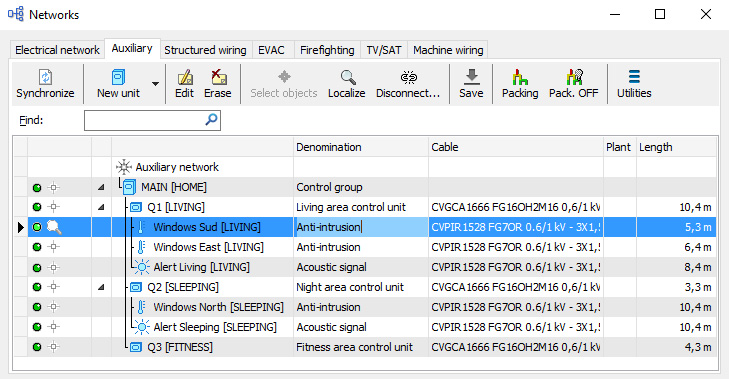729x379 pixels.
Task: Click green status dot of Q2 [SLEEPING]
Action: [37, 287]
